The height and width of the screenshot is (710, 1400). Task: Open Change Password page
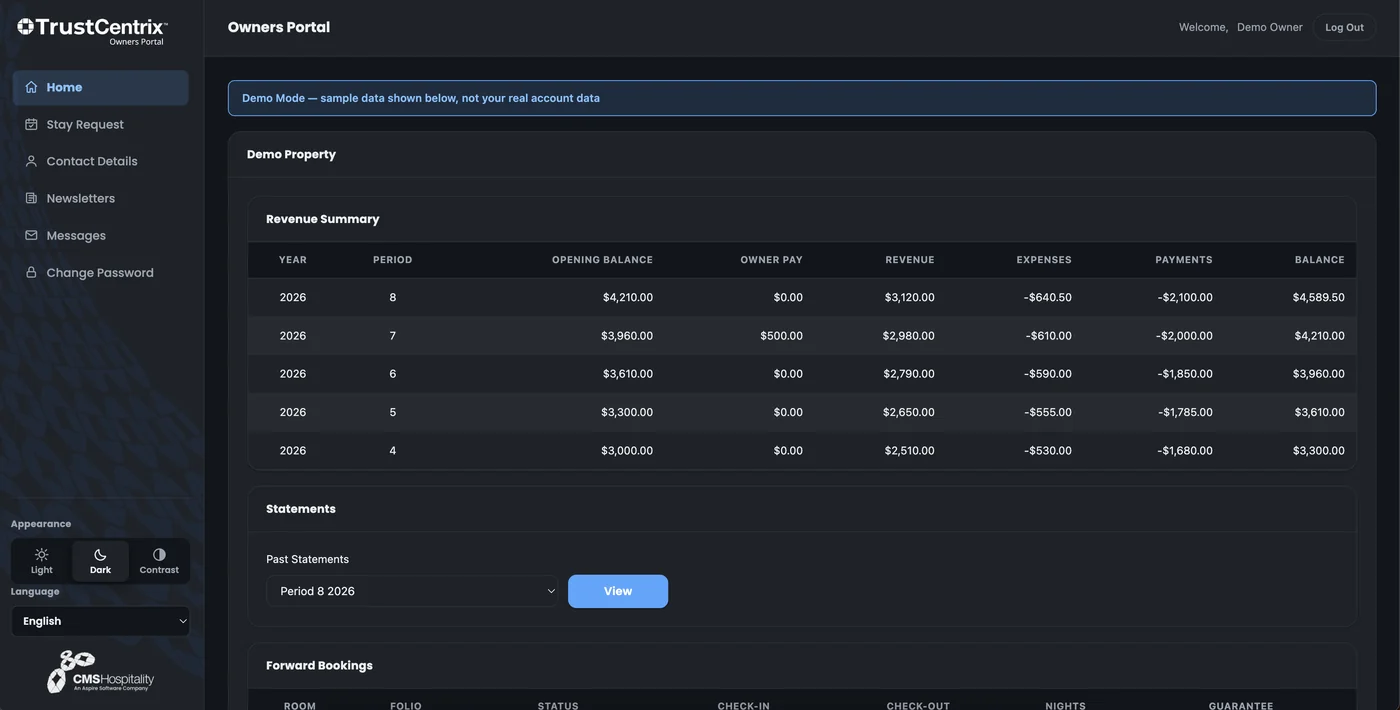pos(100,272)
